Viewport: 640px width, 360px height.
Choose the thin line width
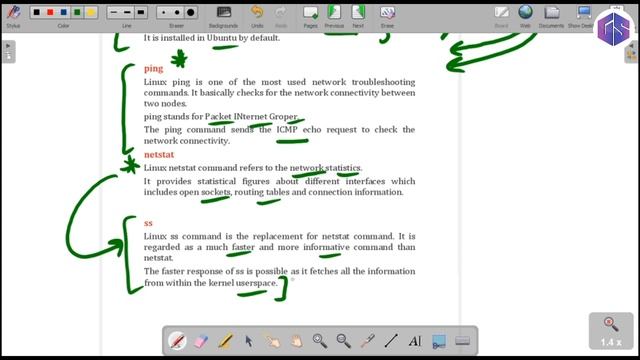click(x=114, y=12)
